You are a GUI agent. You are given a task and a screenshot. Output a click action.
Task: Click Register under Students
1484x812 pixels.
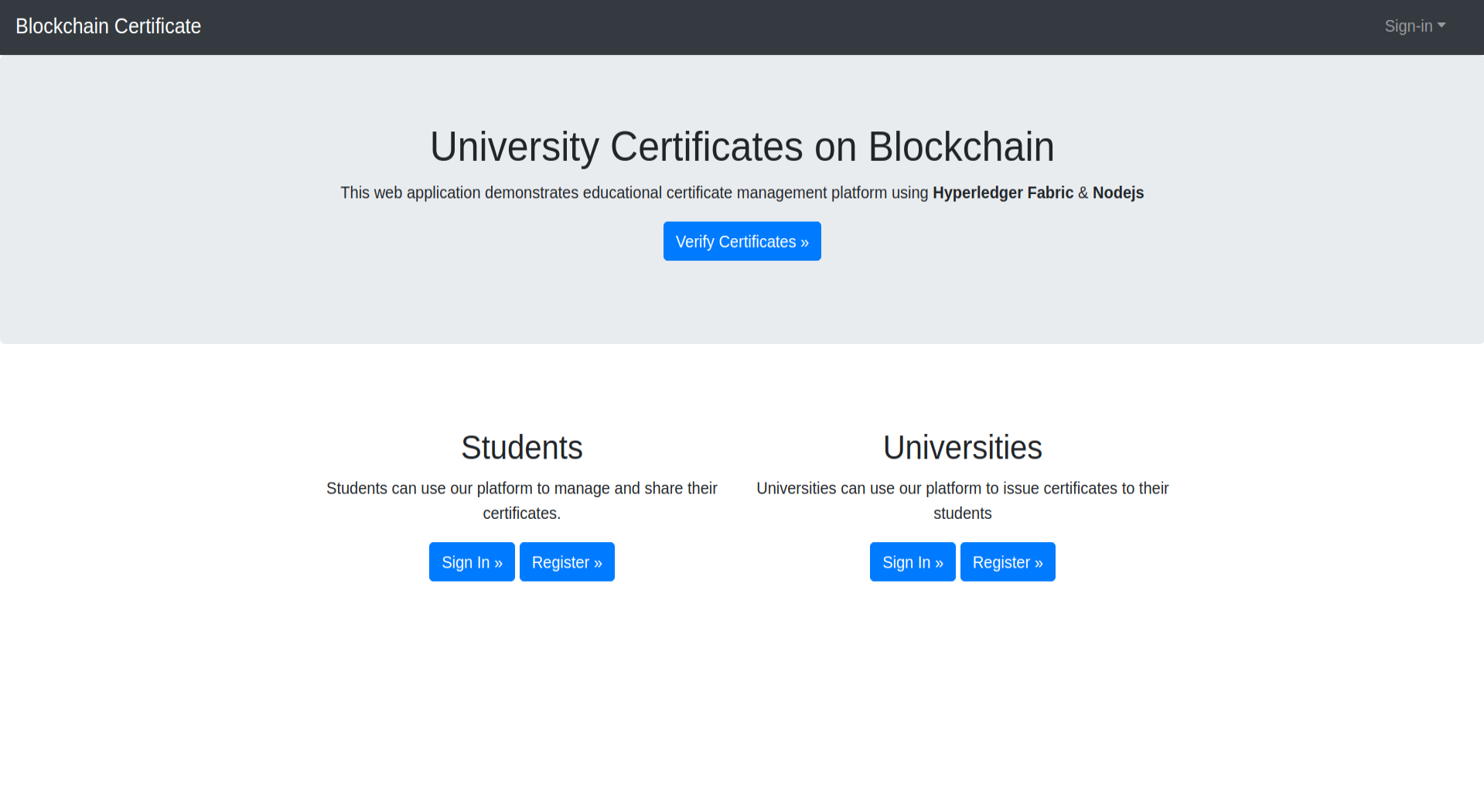pyautogui.click(x=567, y=562)
